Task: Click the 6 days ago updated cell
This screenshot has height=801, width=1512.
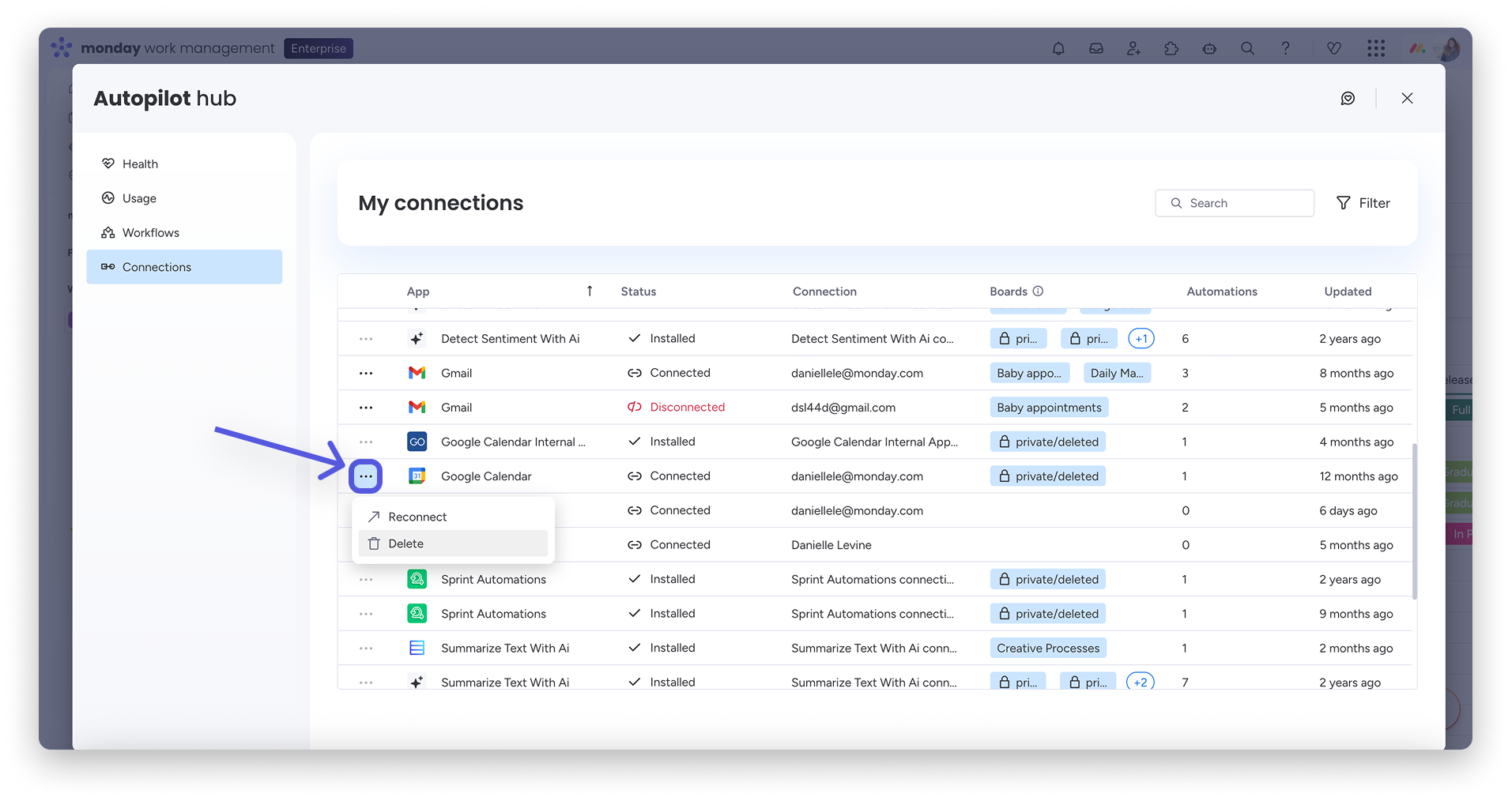Action: click(x=1348, y=511)
